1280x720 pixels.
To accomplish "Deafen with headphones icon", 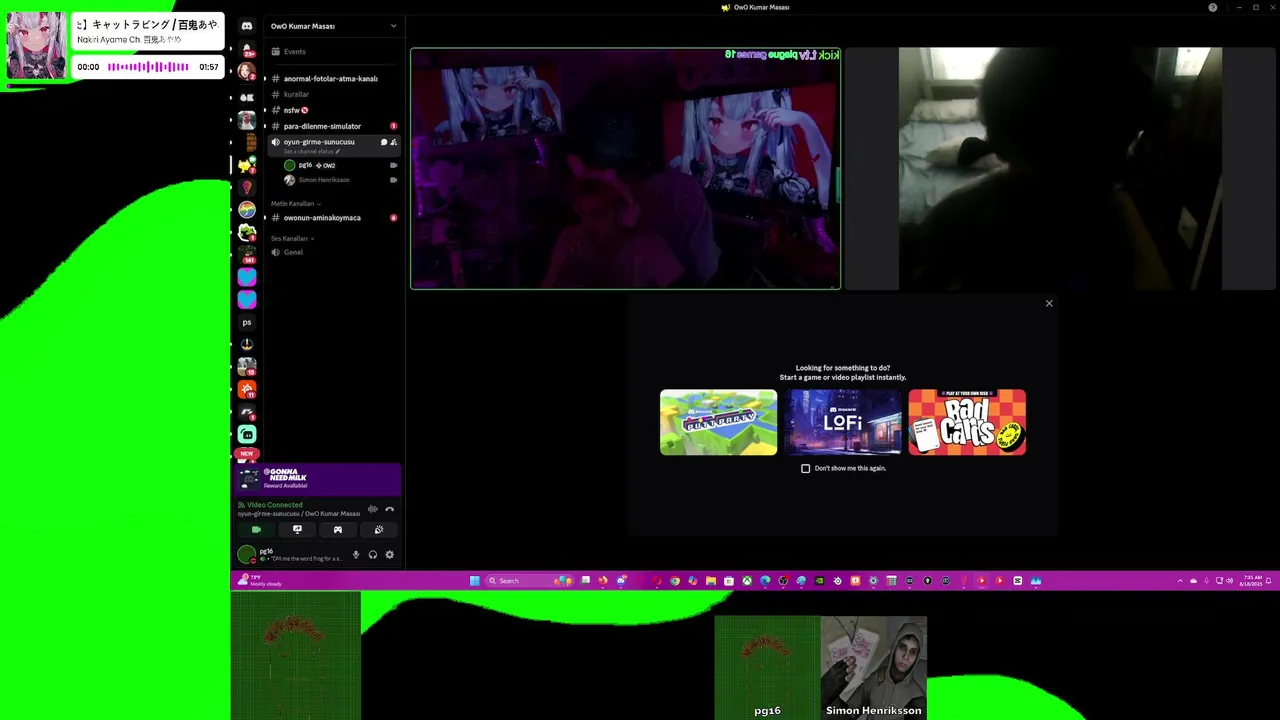I will (373, 555).
